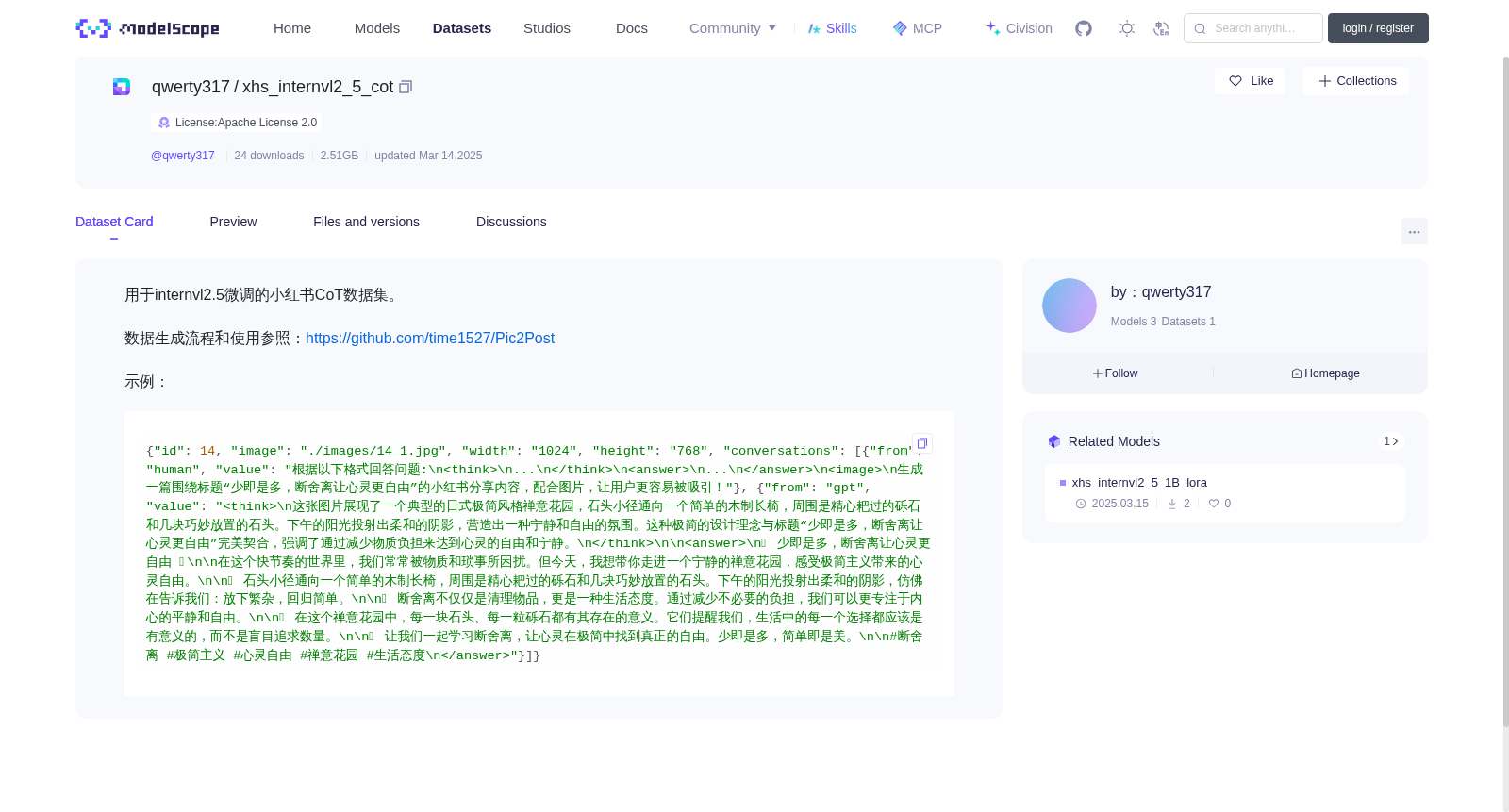Viewport: 1509px width, 812px height.
Task: Open the GitHub icon link
Action: point(1084,28)
